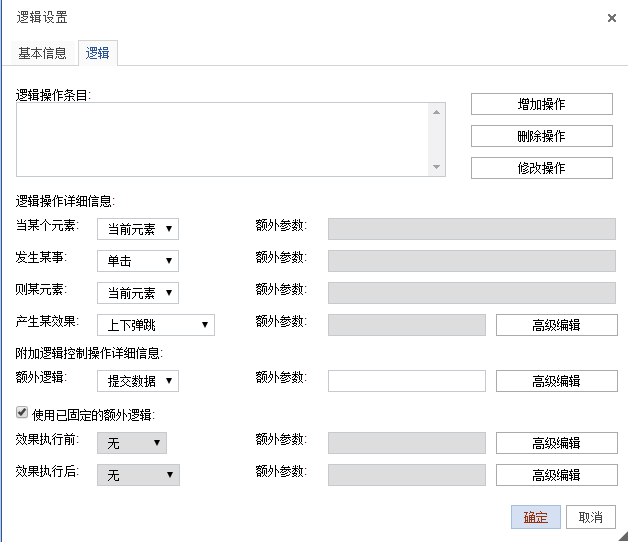Click the 增加操作 button

pyautogui.click(x=541, y=104)
